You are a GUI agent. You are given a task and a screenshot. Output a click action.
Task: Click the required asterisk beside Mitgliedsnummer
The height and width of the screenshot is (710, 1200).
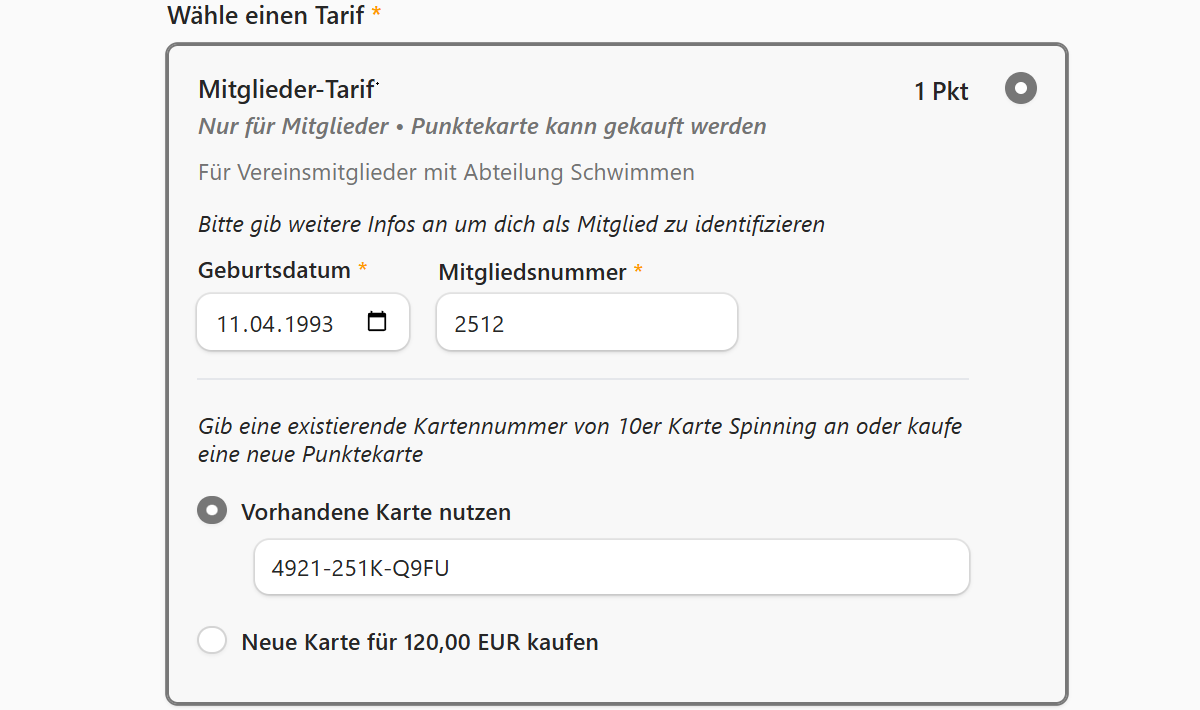pyautogui.click(x=637, y=270)
